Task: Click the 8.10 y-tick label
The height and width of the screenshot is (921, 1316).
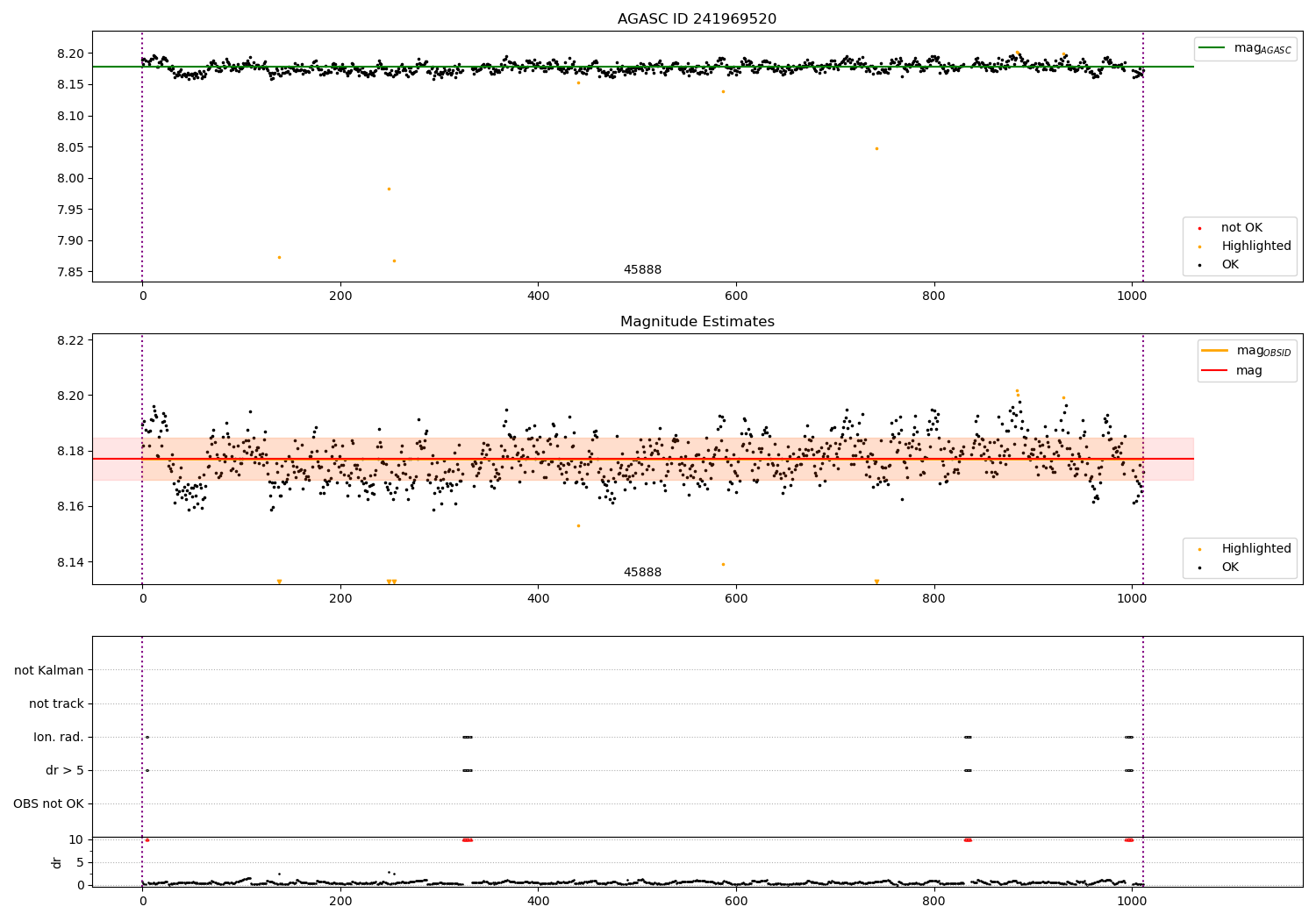Action: (x=71, y=116)
